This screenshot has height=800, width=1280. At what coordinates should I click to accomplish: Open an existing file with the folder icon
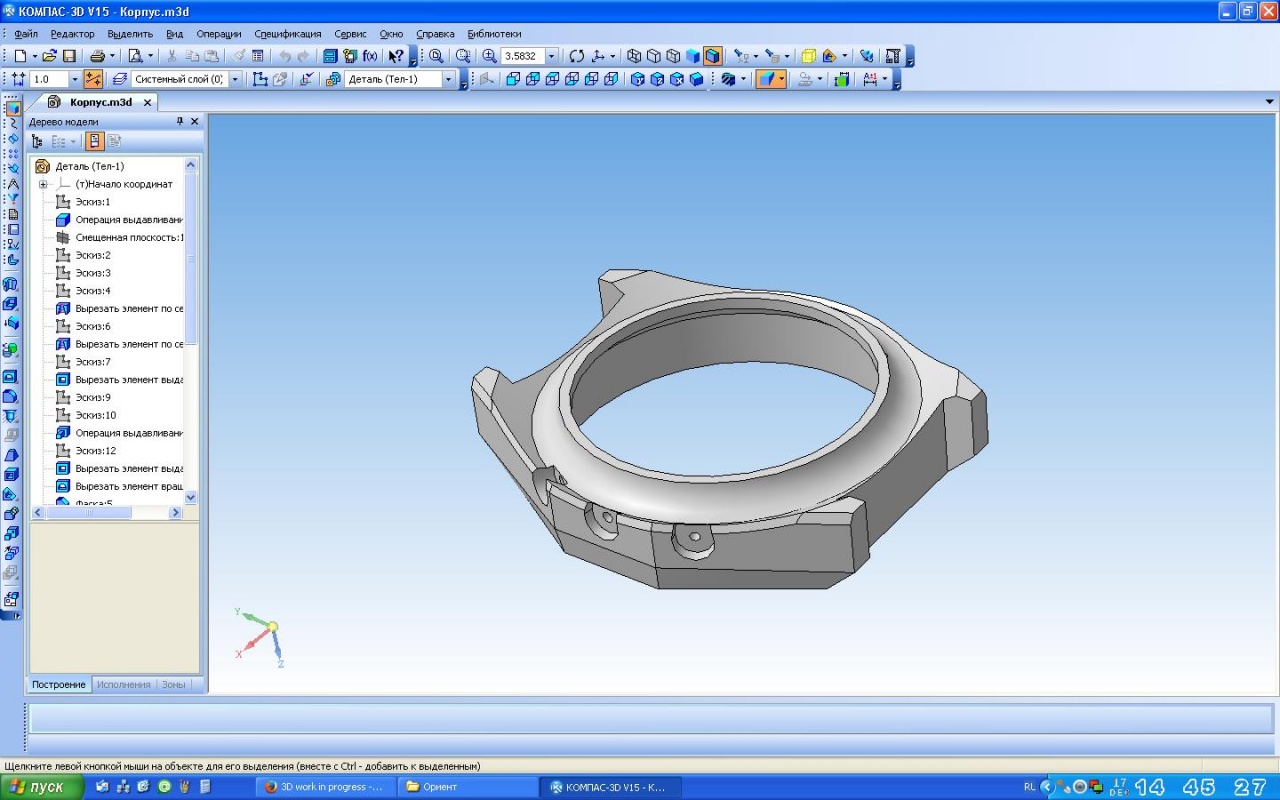(49, 56)
